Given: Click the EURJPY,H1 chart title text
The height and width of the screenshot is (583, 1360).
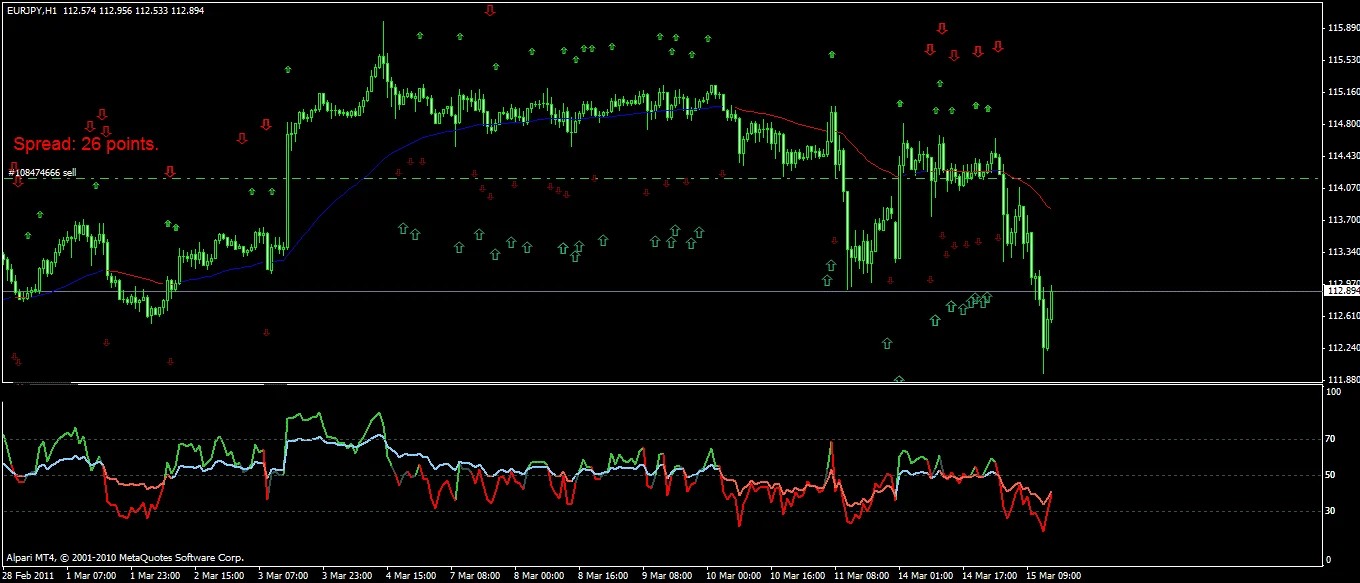Looking at the screenshot, I should (30, 9).
